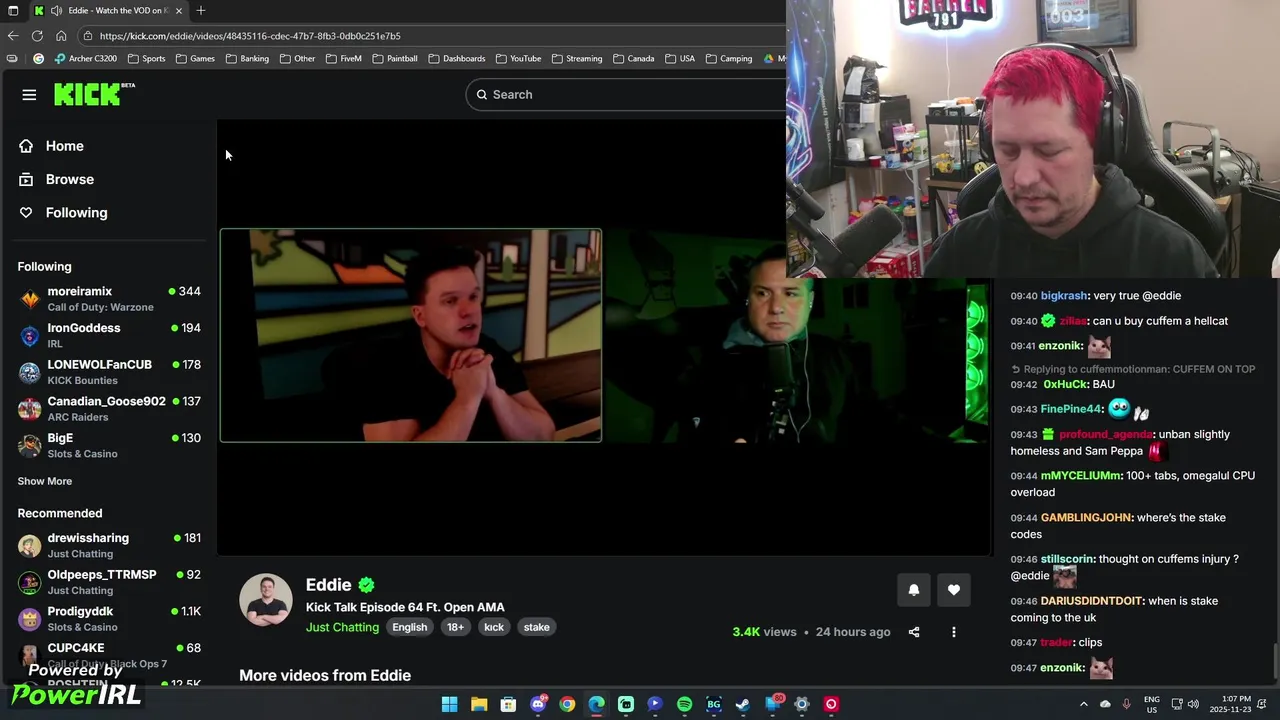This screenshot has width=1280, height=720.
Task: Toggle the follow heart button for Eddie
Action: (954, 590)
